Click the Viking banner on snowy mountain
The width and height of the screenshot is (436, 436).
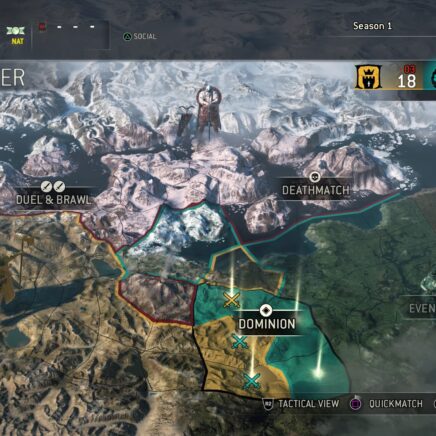point(209,113)
